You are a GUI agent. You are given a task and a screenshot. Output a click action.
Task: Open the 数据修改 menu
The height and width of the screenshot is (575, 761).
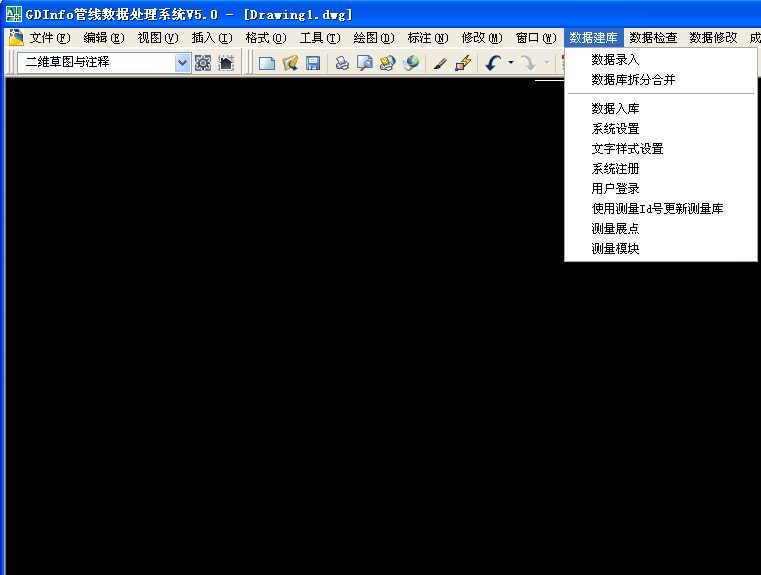coord(713,38)
